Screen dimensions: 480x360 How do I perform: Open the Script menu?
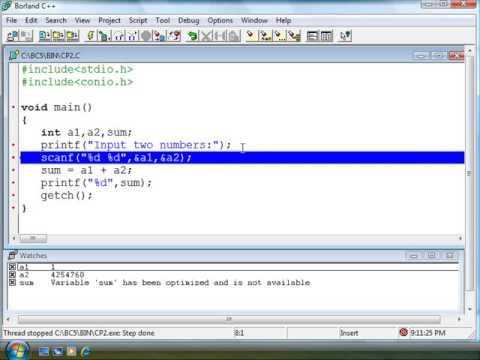[x=138, y=20]
